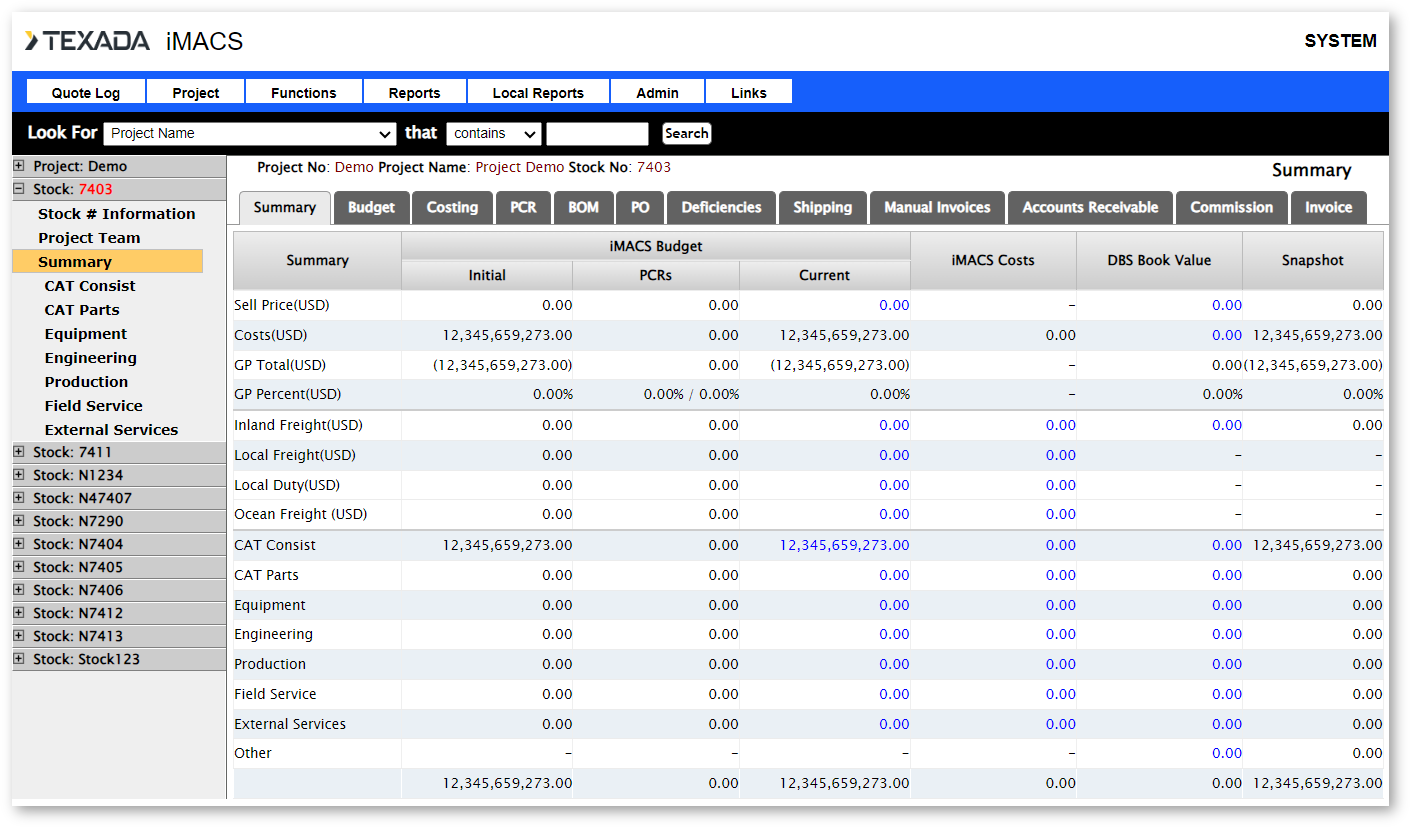Switch to the PO tab
This screenshot has height=827, width=1410.
[x=640, y=208]
